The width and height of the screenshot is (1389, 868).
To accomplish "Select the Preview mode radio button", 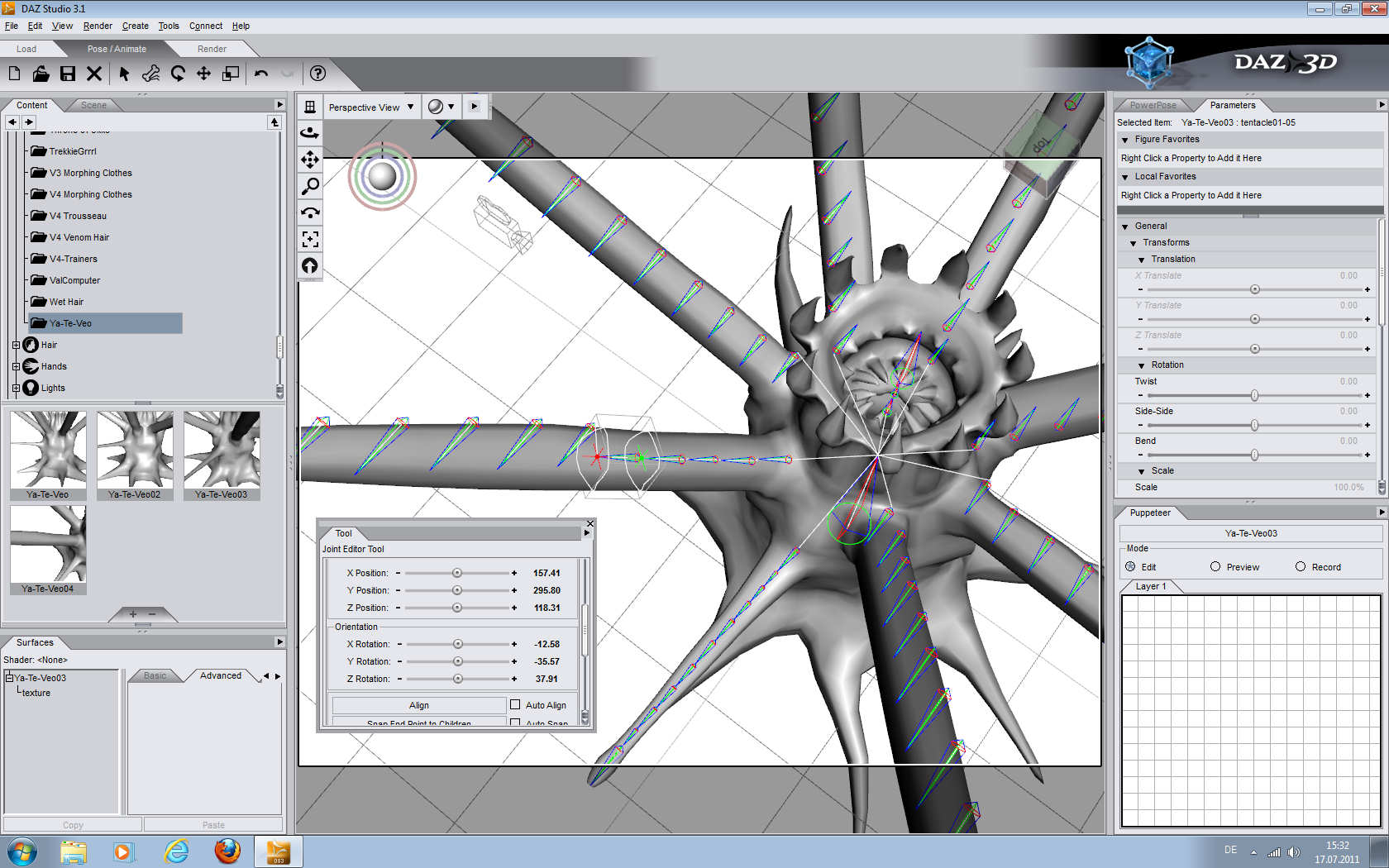I will click(x=1215, y=567).
